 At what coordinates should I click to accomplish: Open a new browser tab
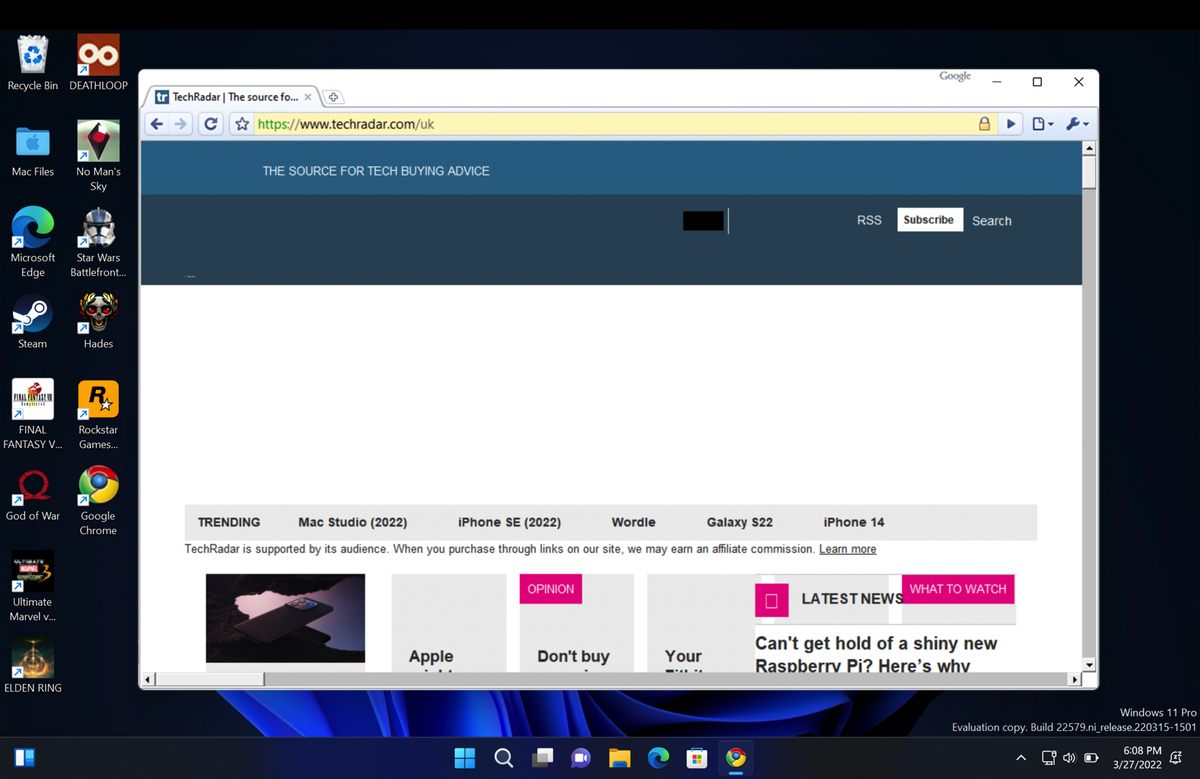(333, 97)
